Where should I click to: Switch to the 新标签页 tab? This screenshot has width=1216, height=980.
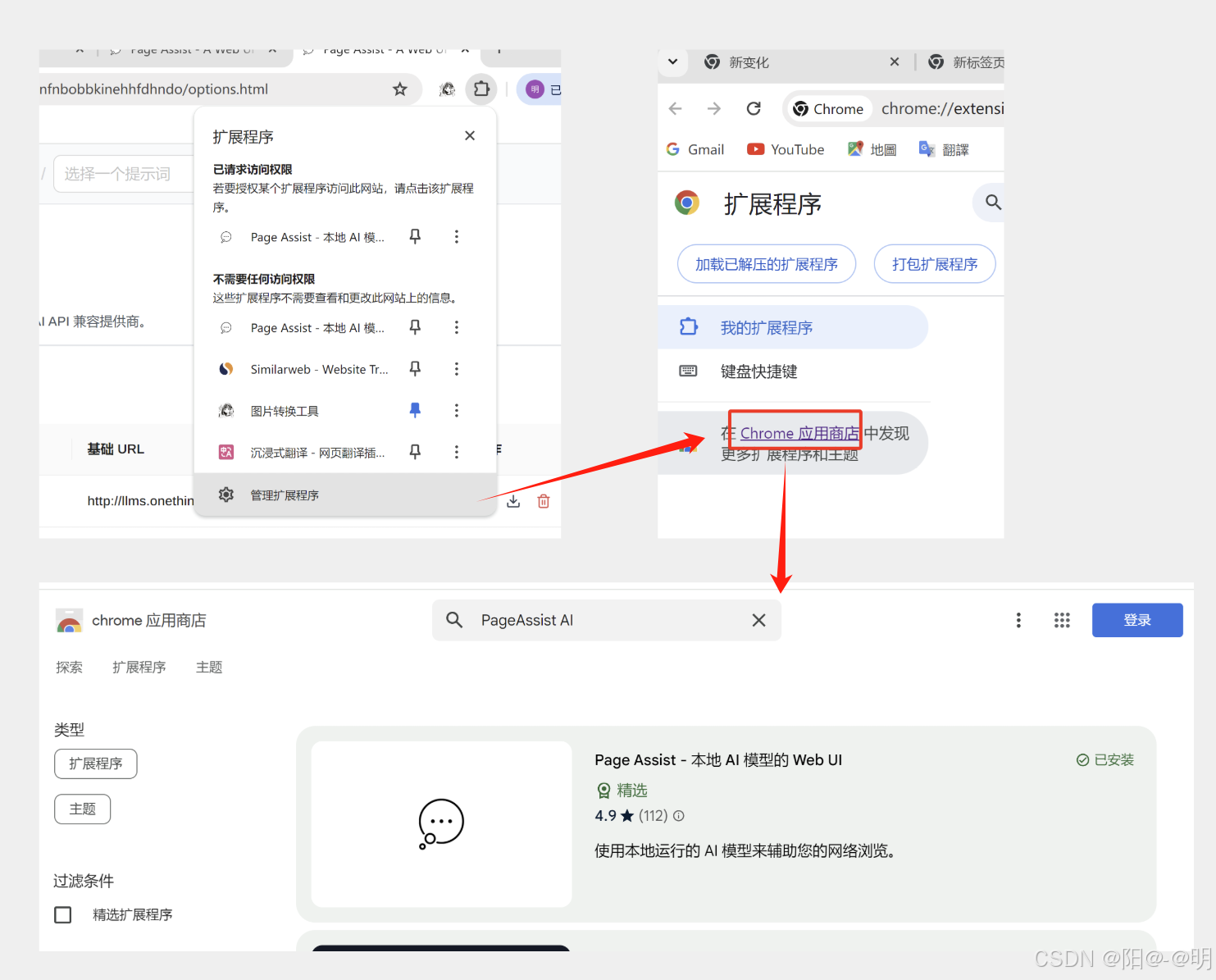click(x=966, y=62)
